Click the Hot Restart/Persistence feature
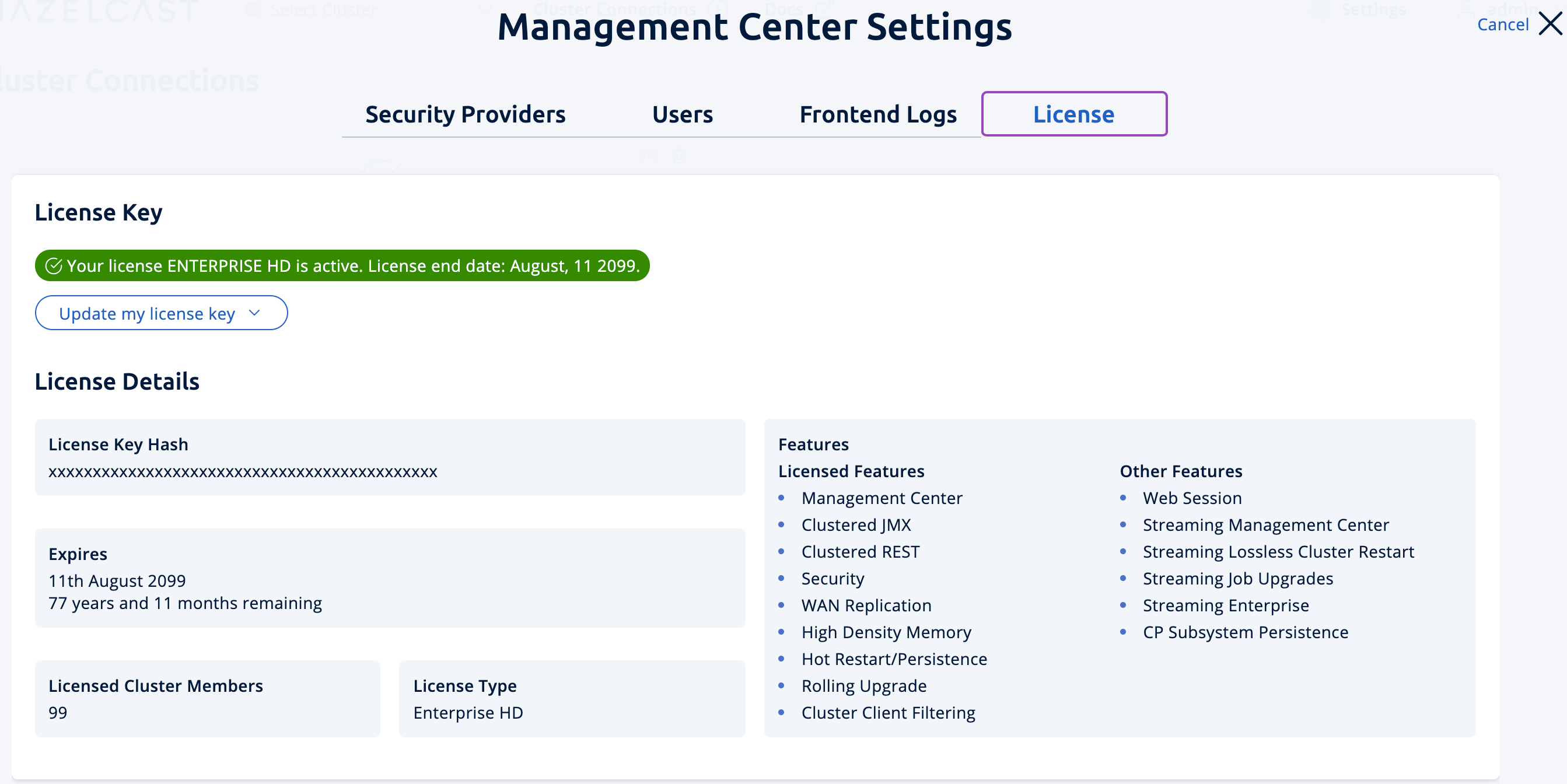Screen dimensions: 1567x784 point(894,659)
